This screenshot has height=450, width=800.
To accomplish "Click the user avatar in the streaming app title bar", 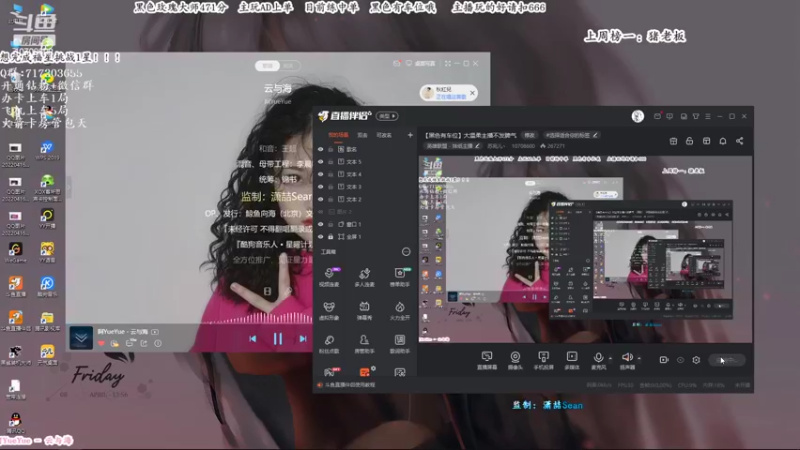I will click(x=638, y=116).
